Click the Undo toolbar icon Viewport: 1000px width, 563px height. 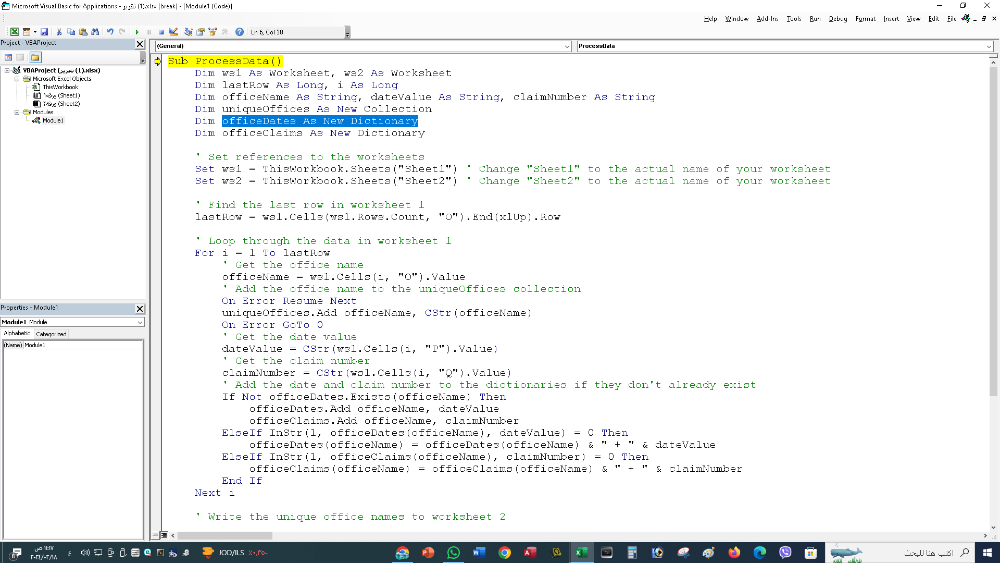[110, 32]
